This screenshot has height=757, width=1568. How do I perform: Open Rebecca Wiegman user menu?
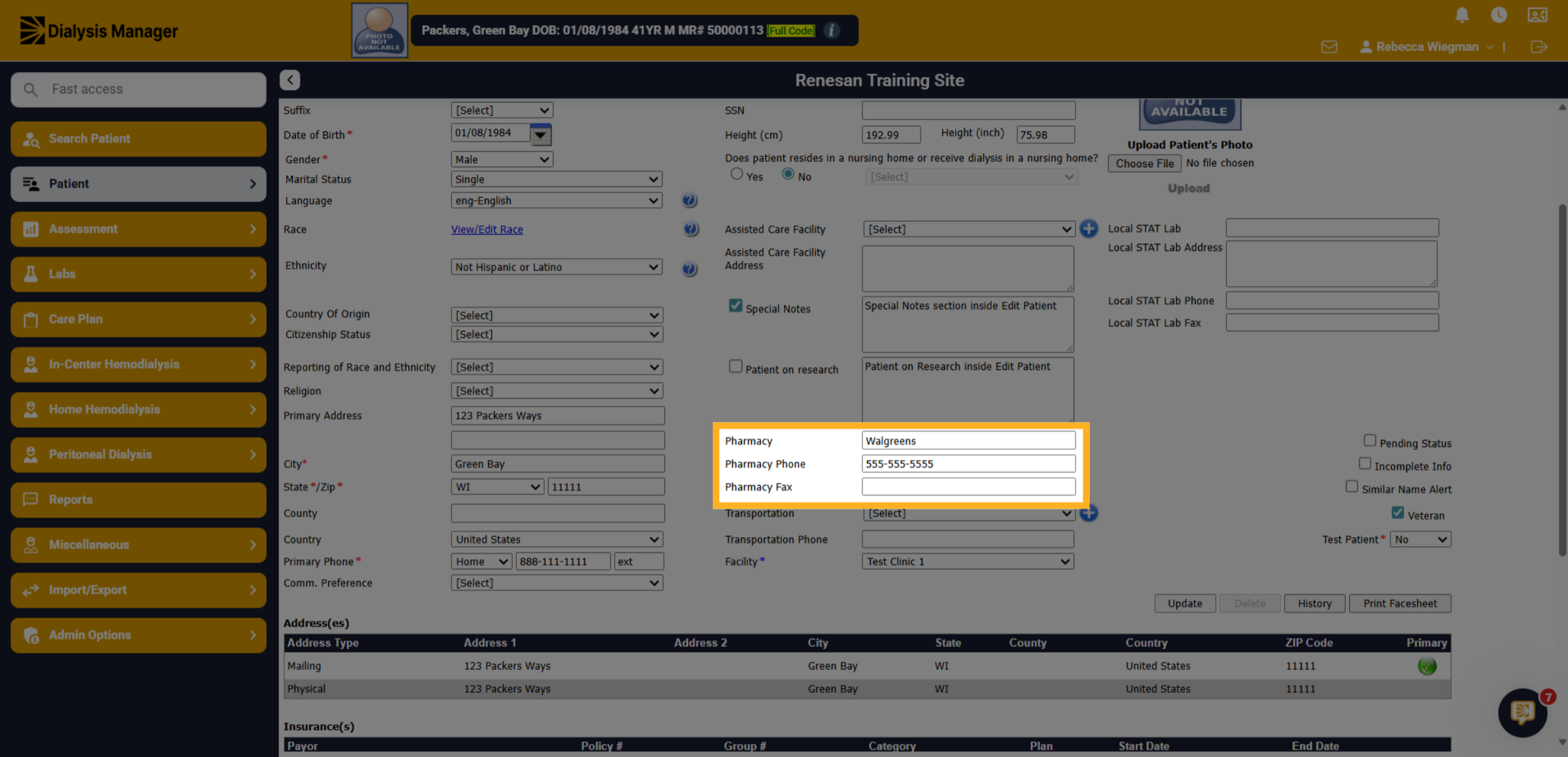1426,47
